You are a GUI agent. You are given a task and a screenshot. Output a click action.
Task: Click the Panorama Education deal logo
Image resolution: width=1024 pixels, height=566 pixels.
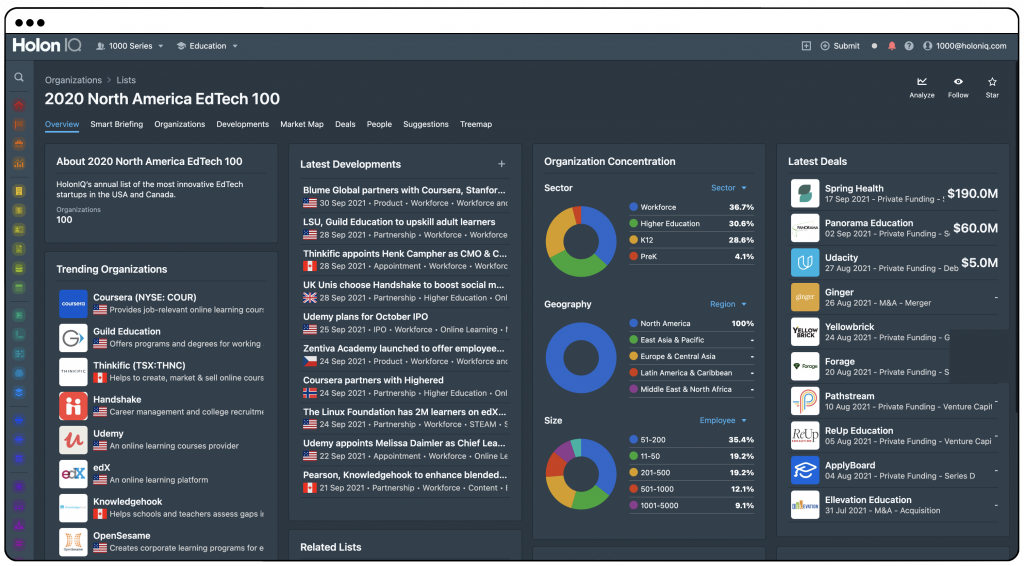click(805, 228)
